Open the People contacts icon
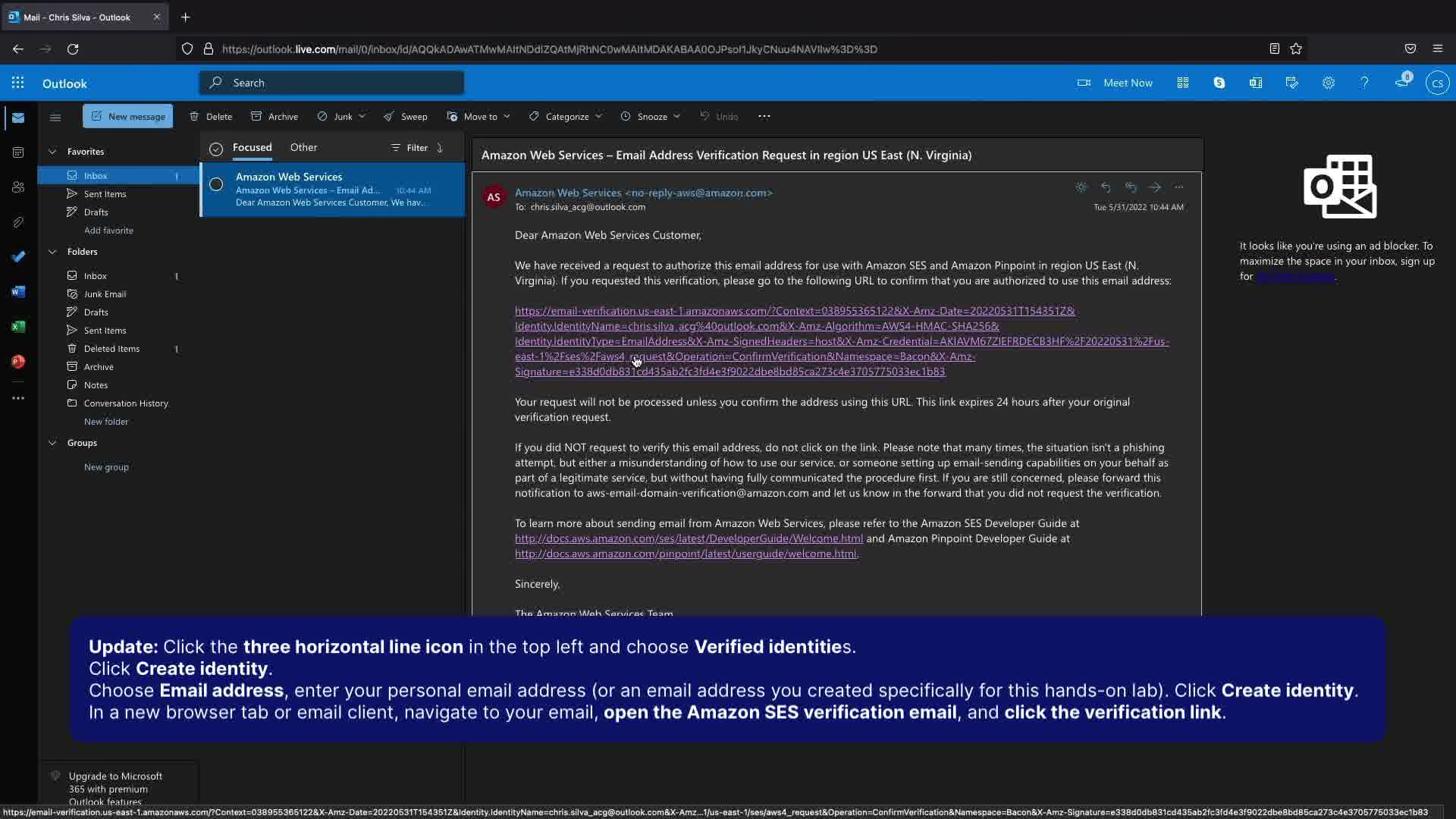Viewport: 1456px width, 819px height. point(18,187)
